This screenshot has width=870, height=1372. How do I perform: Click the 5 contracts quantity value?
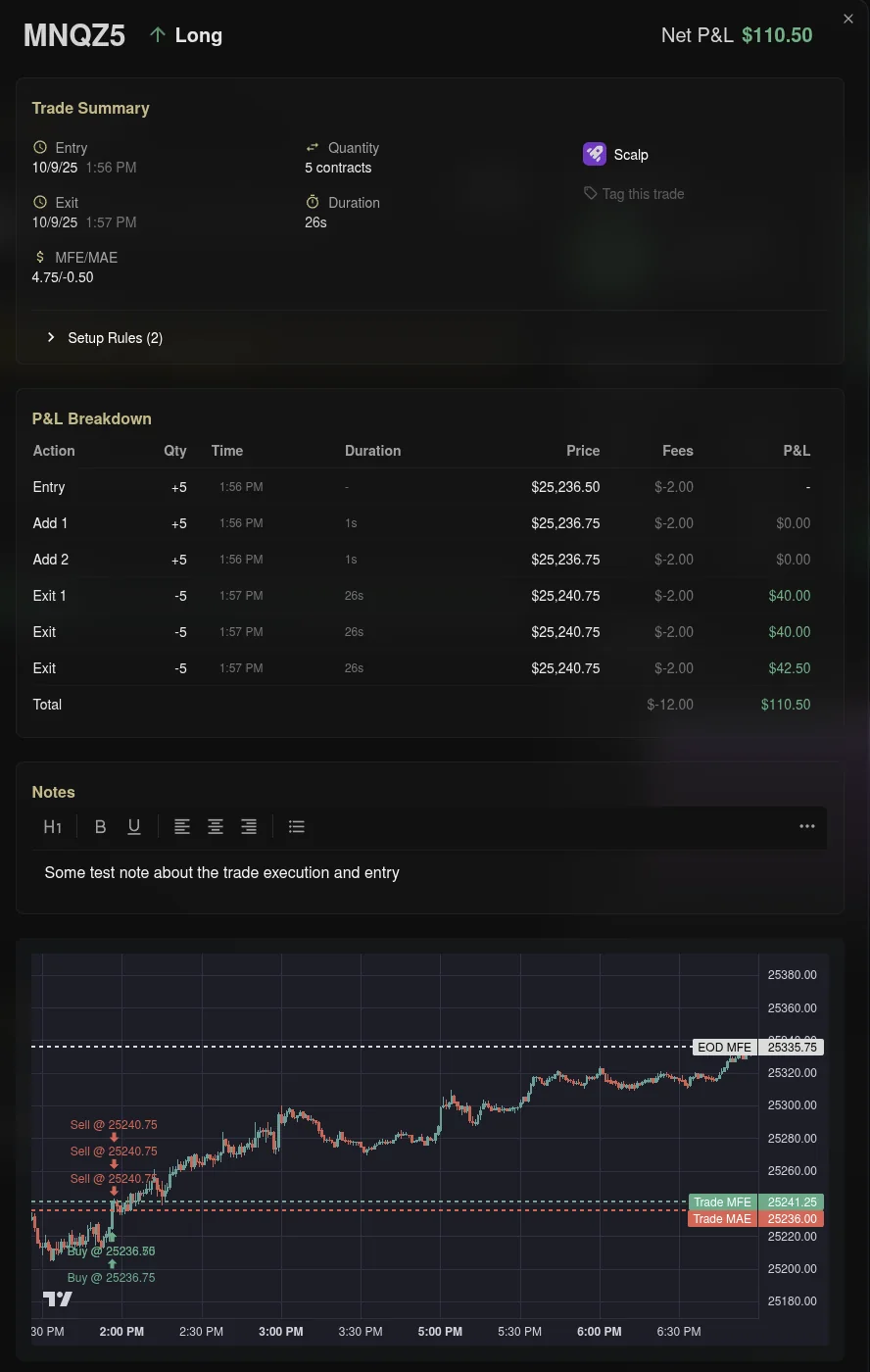pos(338,168)
